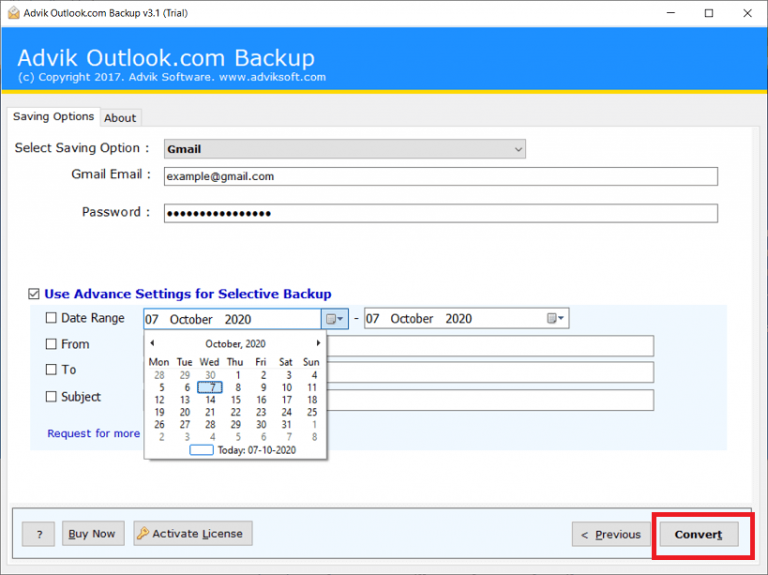
Task: Click the Password input field
Action: pos(441,213)
